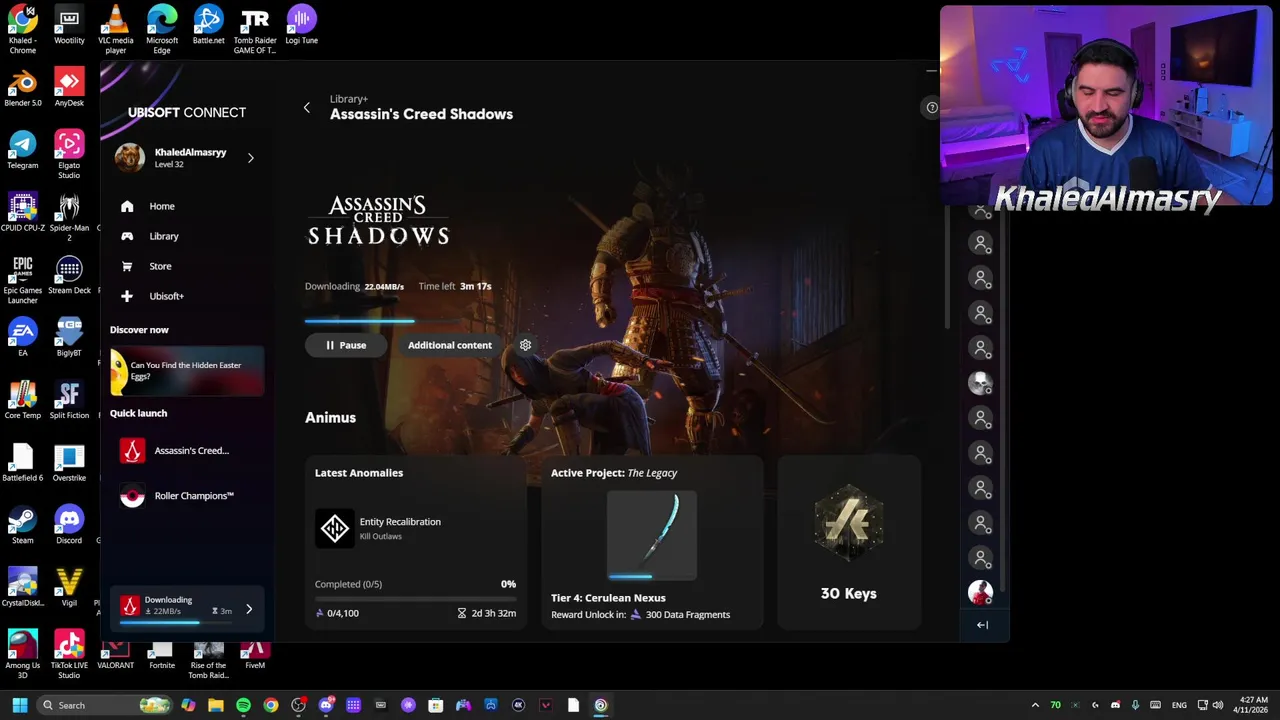Expand the KhaledAlmasryy profile chevron
1280x720 pixels.
250,157
